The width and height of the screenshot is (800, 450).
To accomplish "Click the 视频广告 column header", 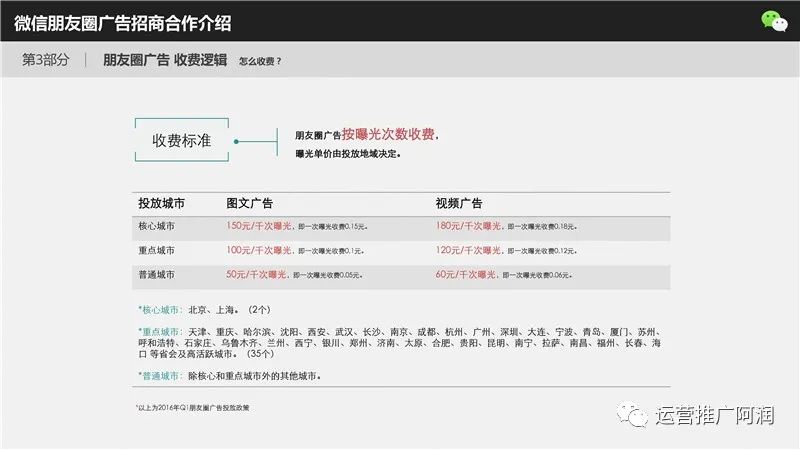I will (x=459, y=204).
